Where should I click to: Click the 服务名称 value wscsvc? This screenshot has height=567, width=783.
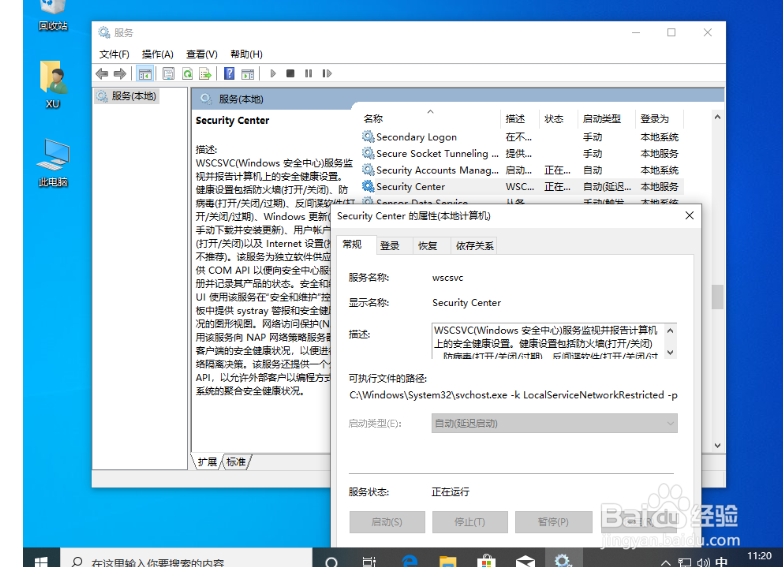tap(447, 278)
